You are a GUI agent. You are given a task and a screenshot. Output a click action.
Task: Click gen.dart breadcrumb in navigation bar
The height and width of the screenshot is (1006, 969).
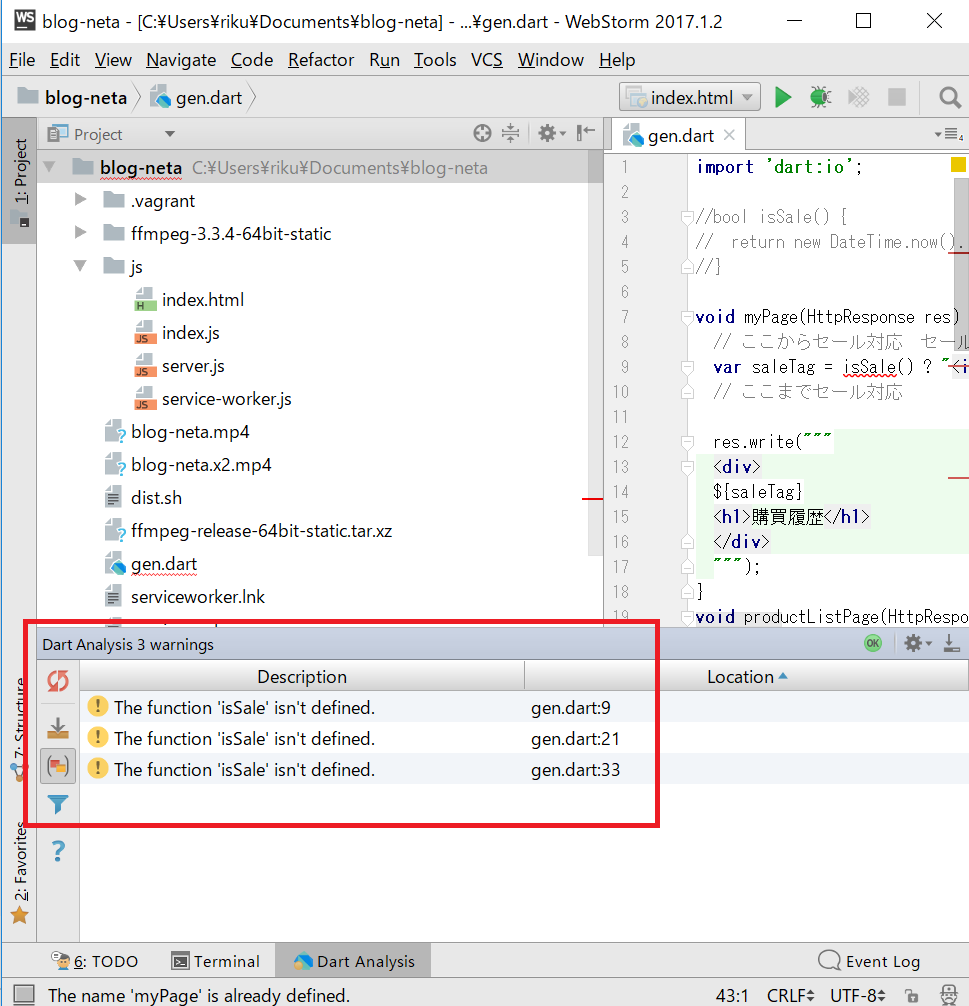click(196, 98)
